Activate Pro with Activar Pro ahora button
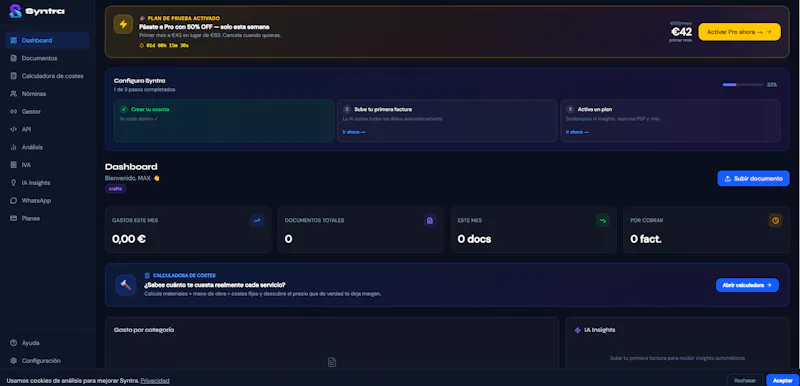800x386 pixels. coord(739,32)
